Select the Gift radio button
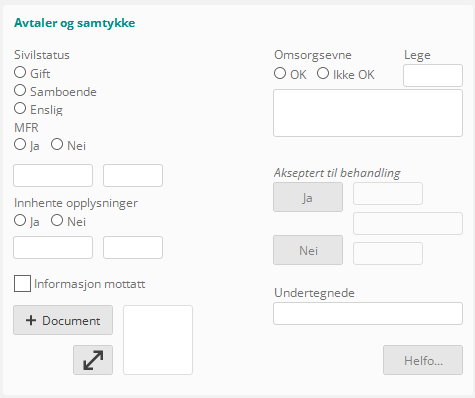 click(20, 72)
